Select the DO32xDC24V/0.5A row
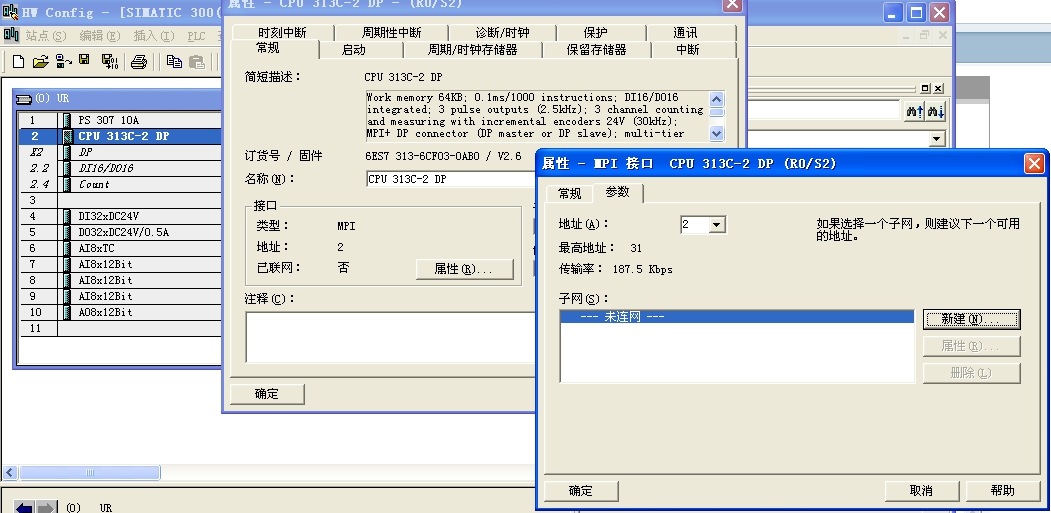The height and width of the screenshot is (513, 1051). pos(121,232)
